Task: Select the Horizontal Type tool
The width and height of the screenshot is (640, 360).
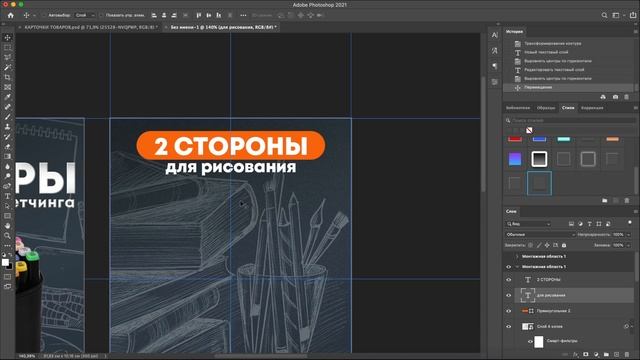Action: point(7,196)
